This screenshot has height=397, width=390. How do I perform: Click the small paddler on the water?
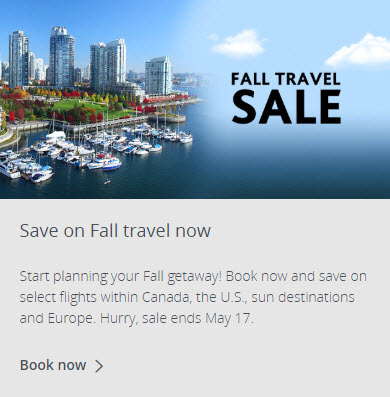click(107, 182)
